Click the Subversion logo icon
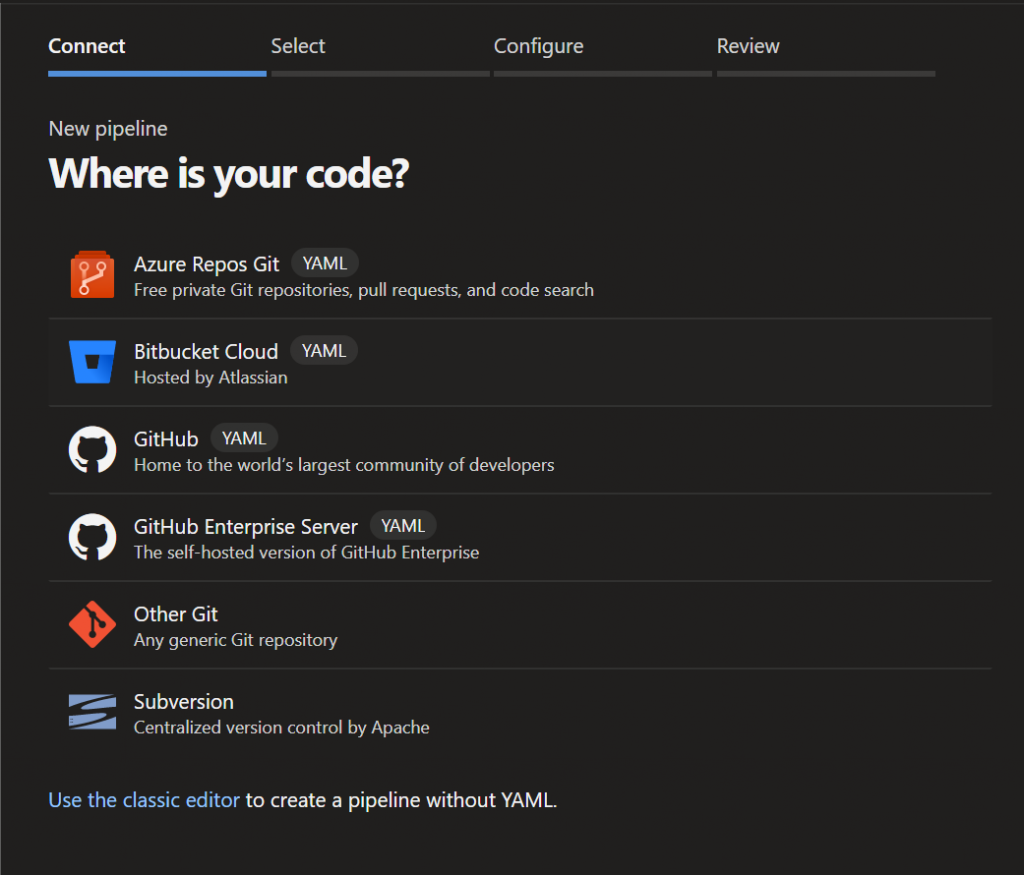This screenshot has height=875, width=1024. [x=92, y=712]
